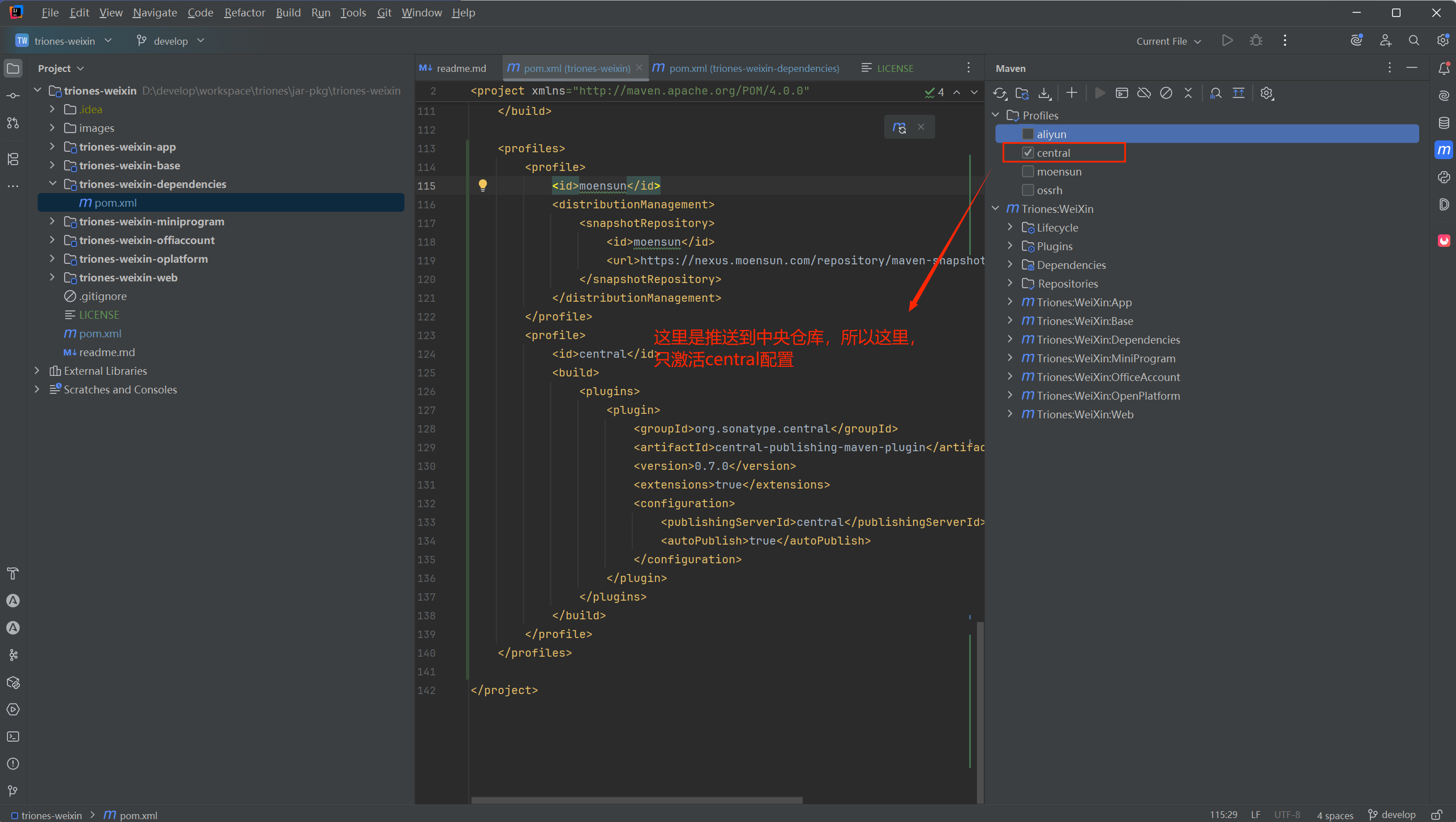
Task: Expand External Libraries node
Action: 37,371
